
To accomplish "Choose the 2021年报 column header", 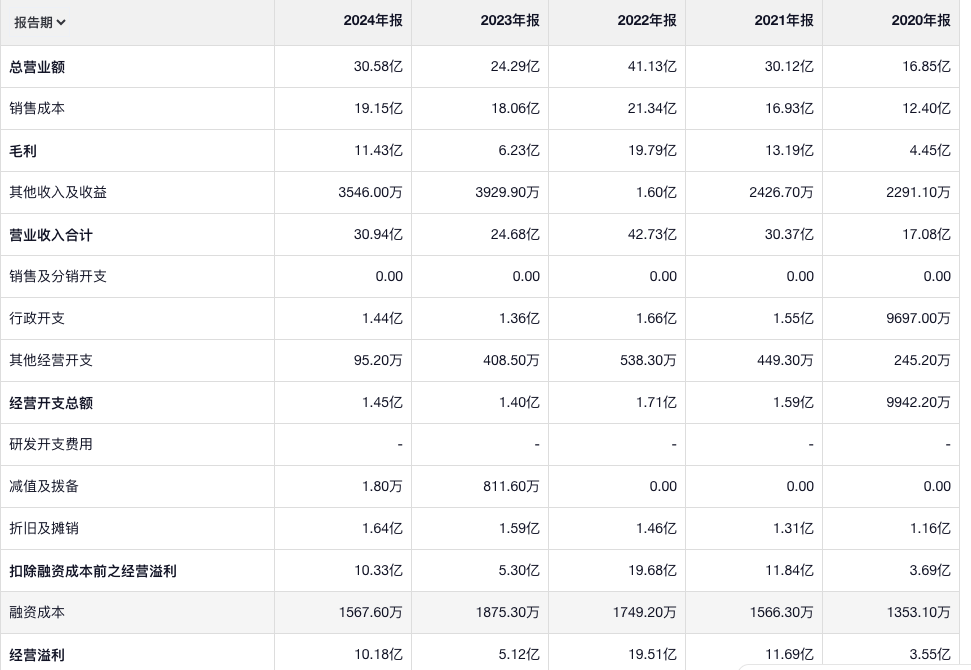I will pos(784,20).
